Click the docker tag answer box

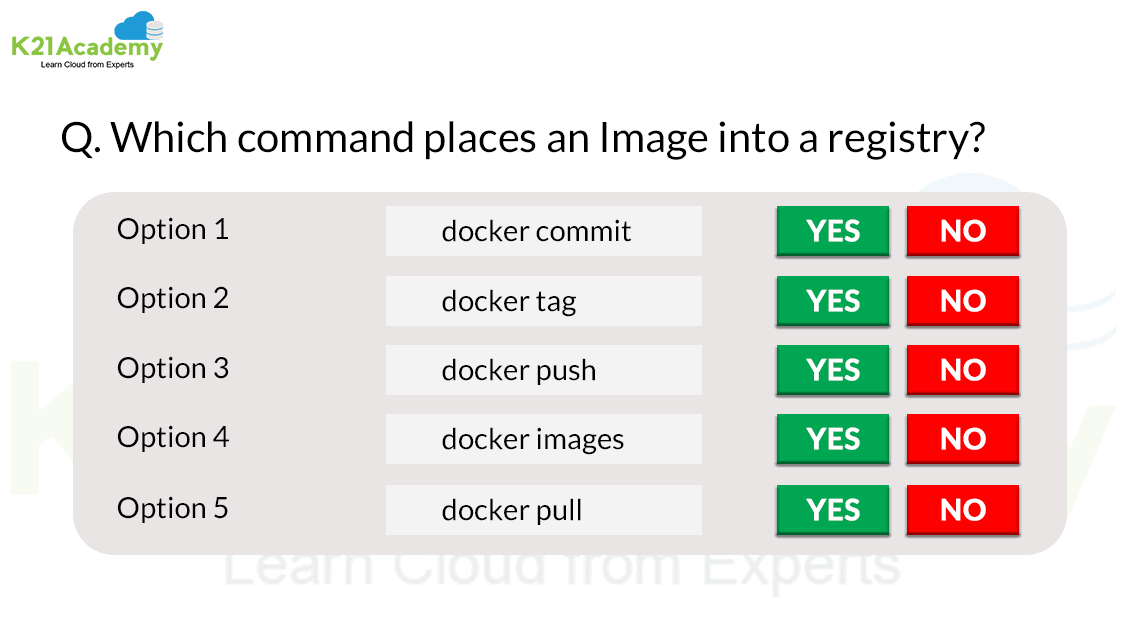(x=543, y=301)
